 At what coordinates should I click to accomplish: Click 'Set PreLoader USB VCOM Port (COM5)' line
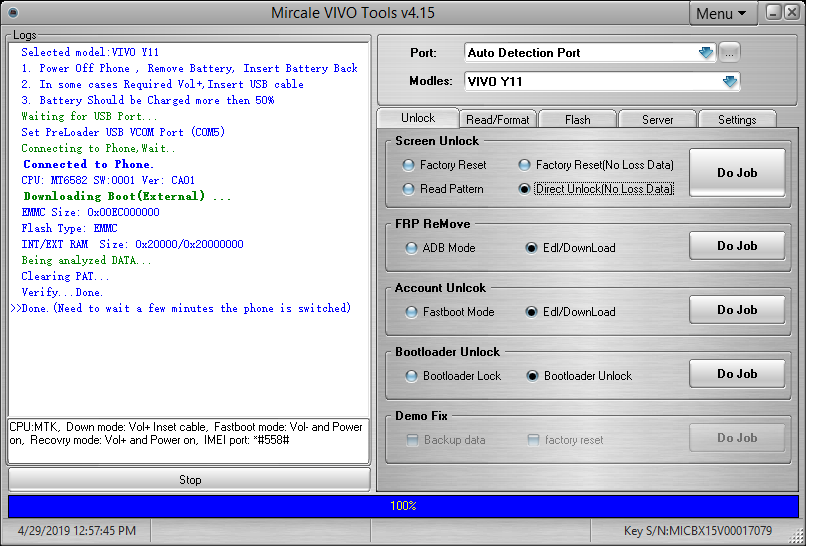(123, 132)
